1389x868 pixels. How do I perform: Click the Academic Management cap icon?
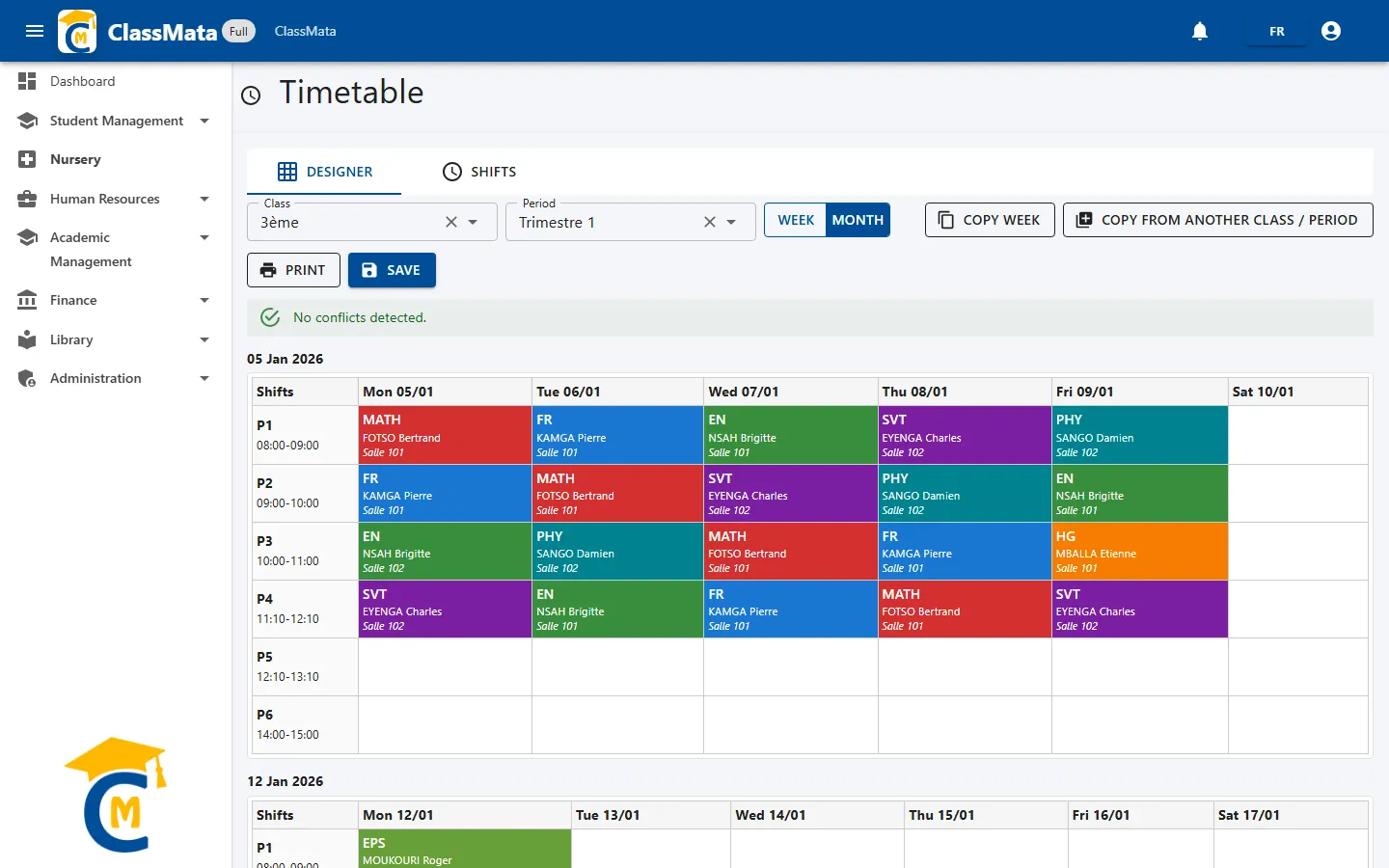click(27, 237)
